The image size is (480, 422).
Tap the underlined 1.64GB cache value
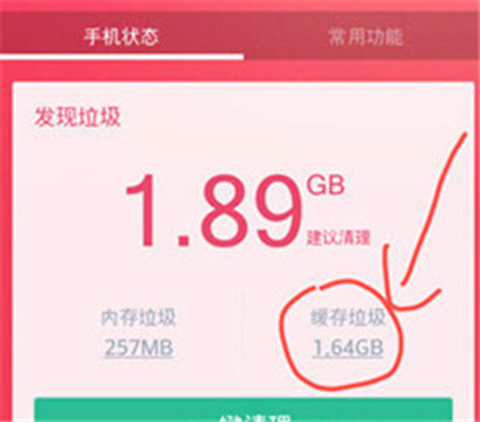click(348, 348)
